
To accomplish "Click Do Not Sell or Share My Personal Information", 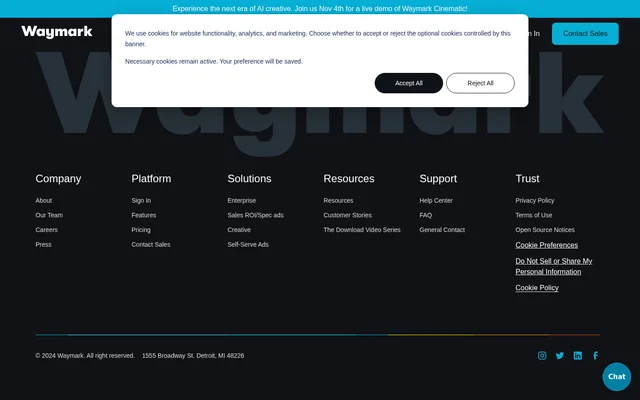I will pos(554,267).
